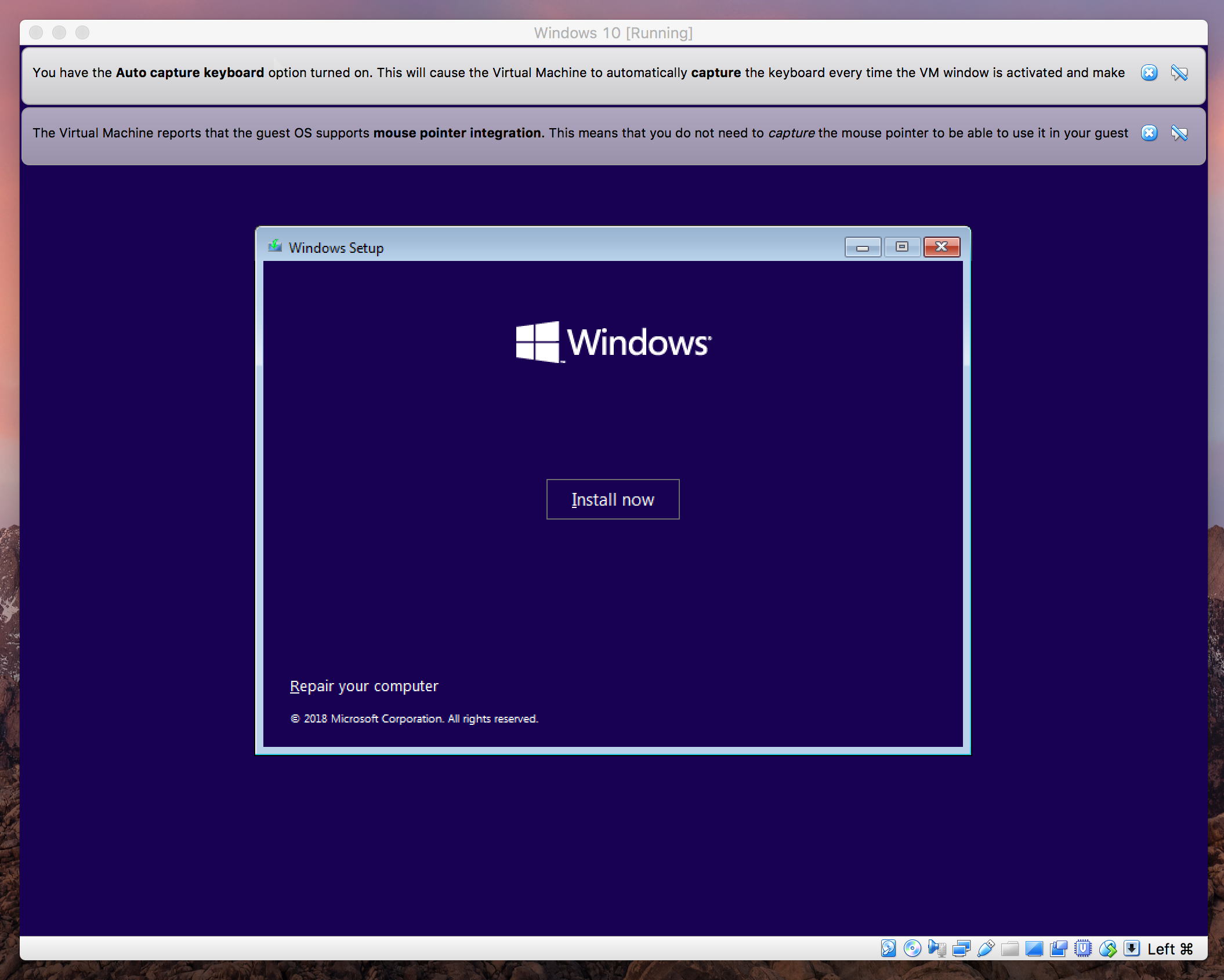Click the Windows 10 [Running] window title
The width and height of the screenshot is (1224, 980).
coord(613,33)
